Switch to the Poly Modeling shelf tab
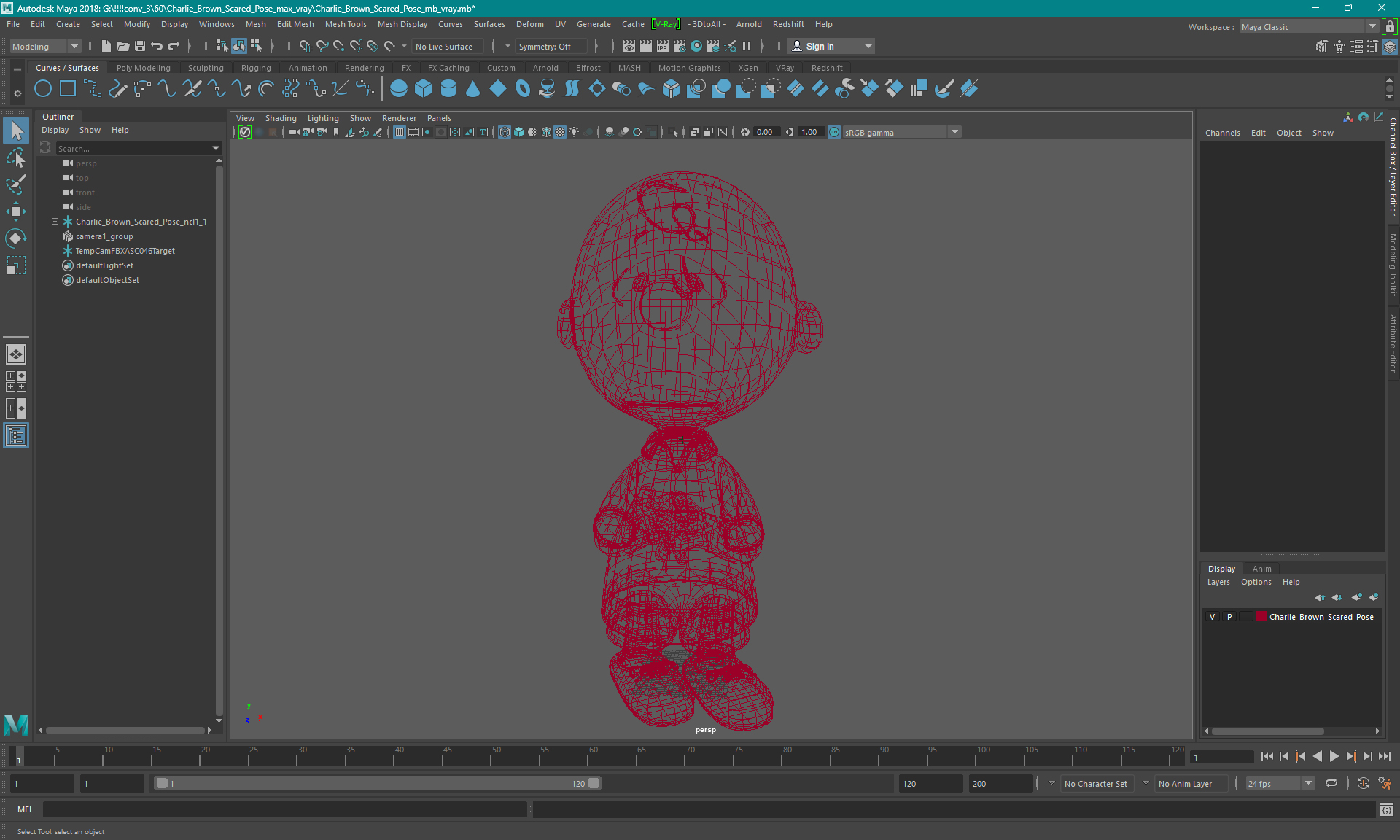This screenshot has width=1400, height=840. (x=143, y=68)
